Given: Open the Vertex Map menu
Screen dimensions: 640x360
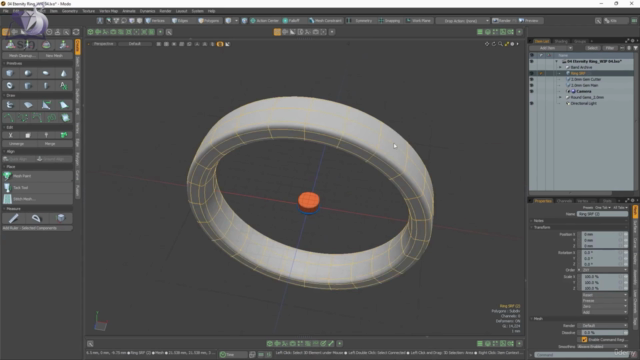Looking at the screenshot, I should tap(108, 11).
